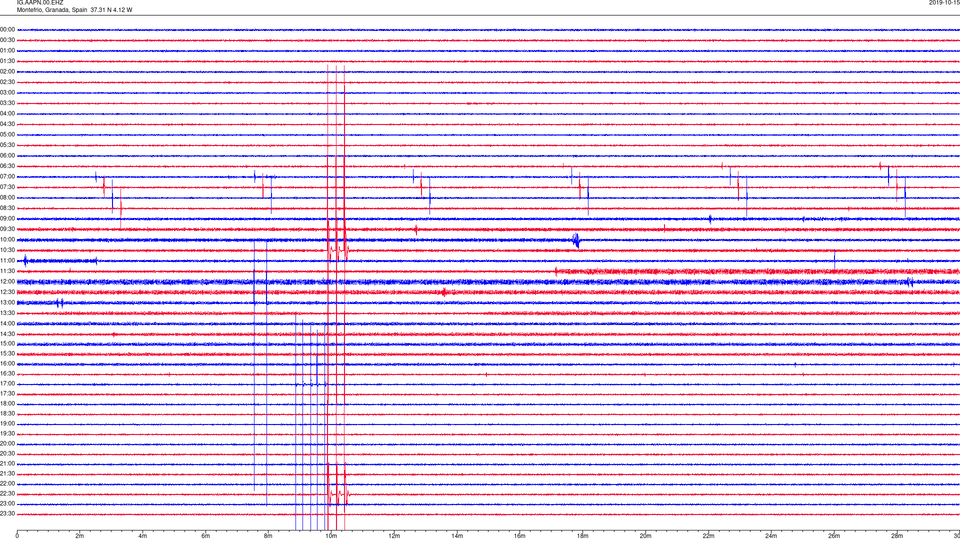Select the 20:30 trace time label

click(8, 454)
